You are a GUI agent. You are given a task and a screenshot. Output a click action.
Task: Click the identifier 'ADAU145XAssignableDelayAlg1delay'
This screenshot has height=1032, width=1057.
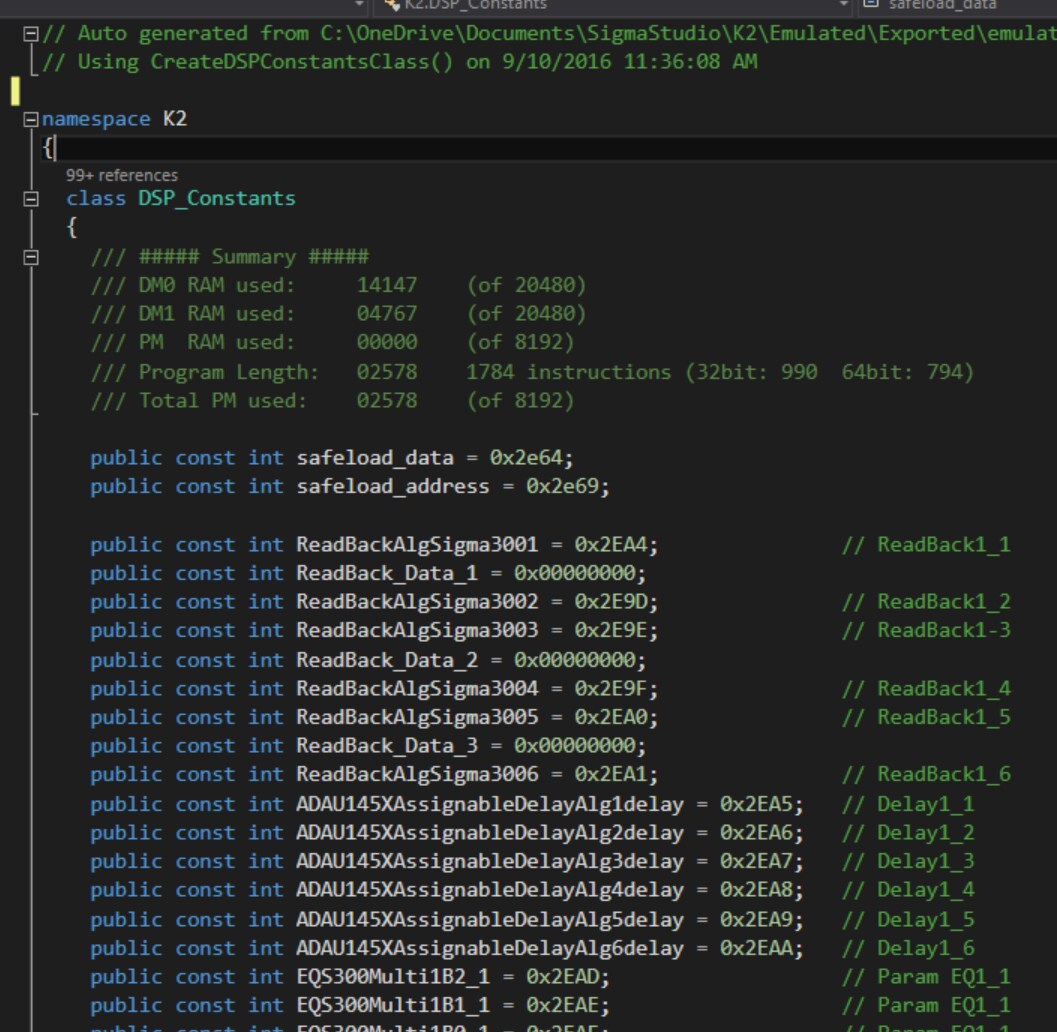490,805
